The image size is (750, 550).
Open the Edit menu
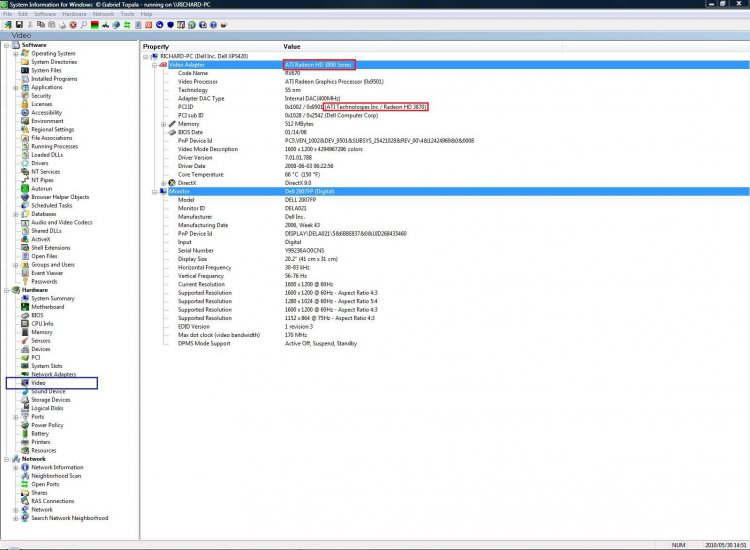22,14
